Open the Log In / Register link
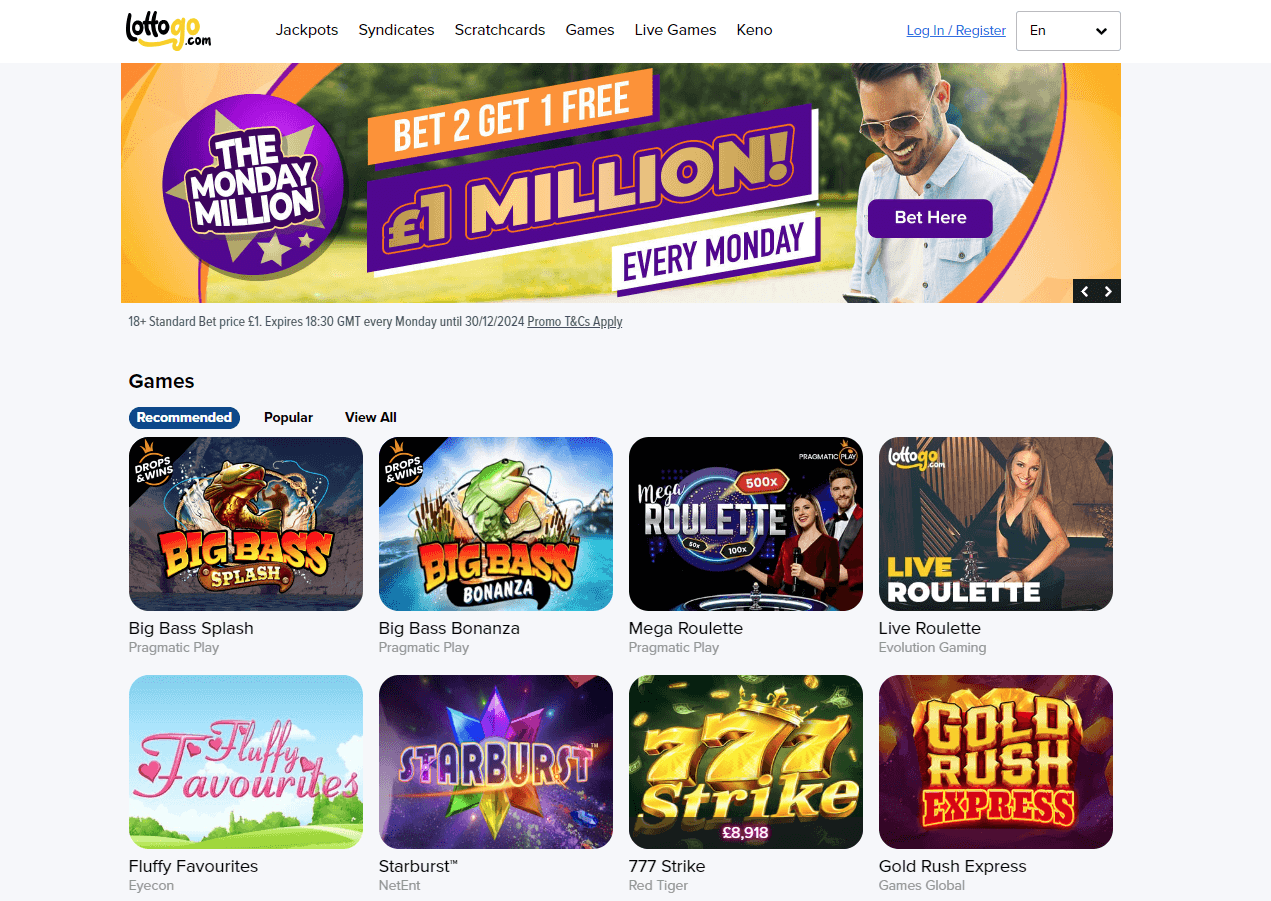Viewport: 1271px width, 901px height. pos(956,31)
